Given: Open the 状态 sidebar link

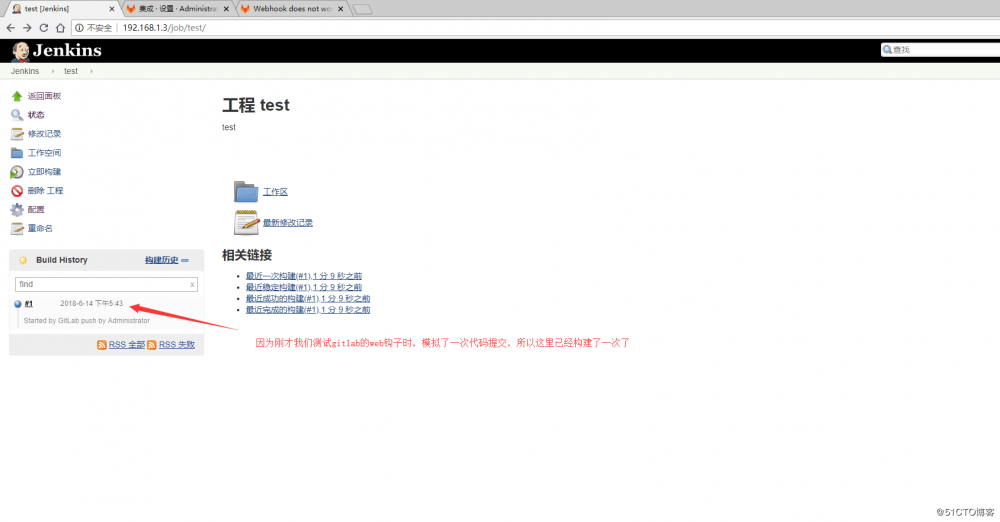Looking at the screenshot, I should 36,115.
